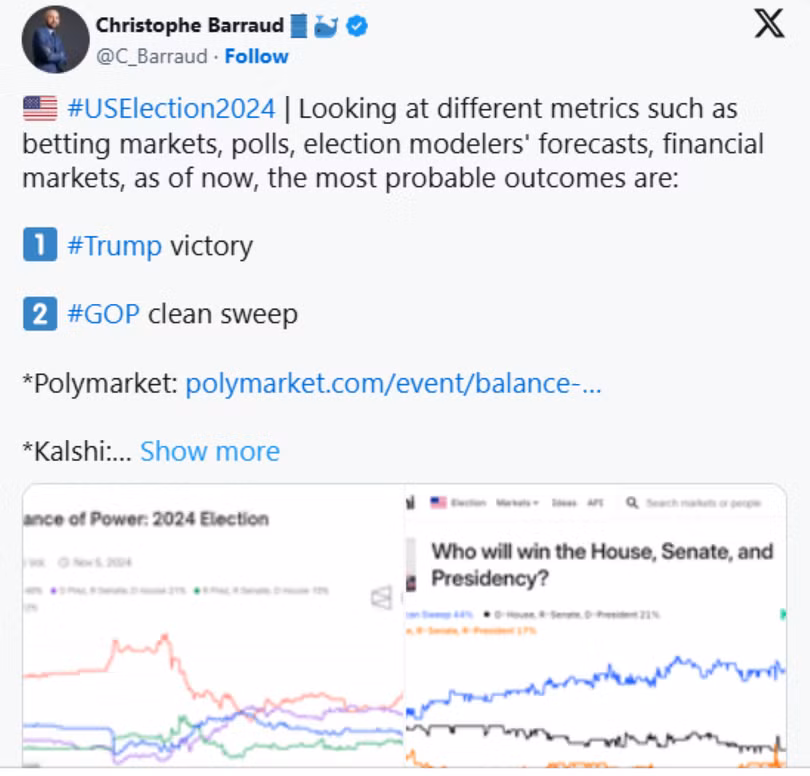The height and width of the screenshot is (776, 810).
Task: Open the polymarket.com event link
Action: click(x=393, y=383)
